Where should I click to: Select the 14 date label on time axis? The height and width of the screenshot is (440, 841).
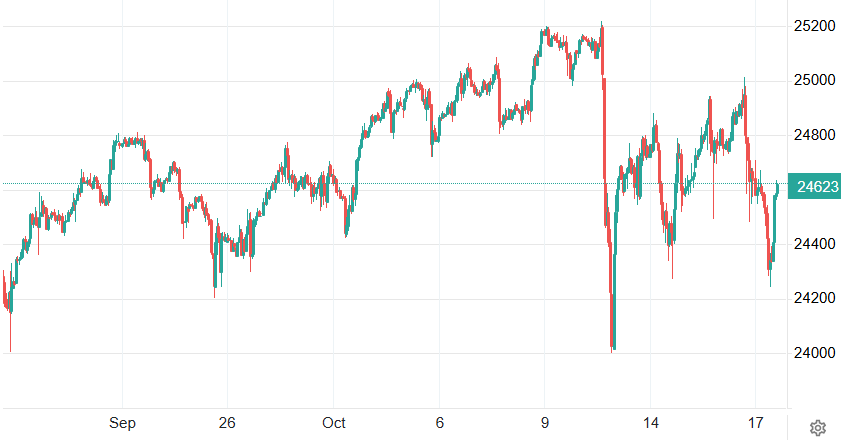[x=651, y=423]
